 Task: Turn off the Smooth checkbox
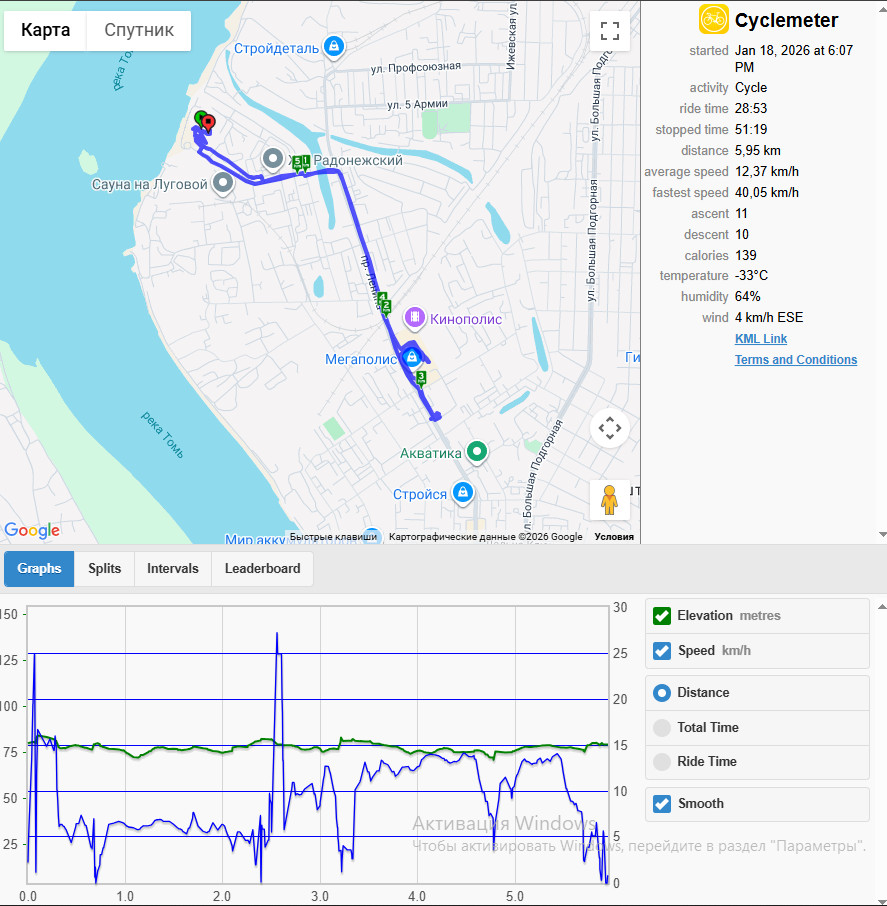[x=662, y=804]
